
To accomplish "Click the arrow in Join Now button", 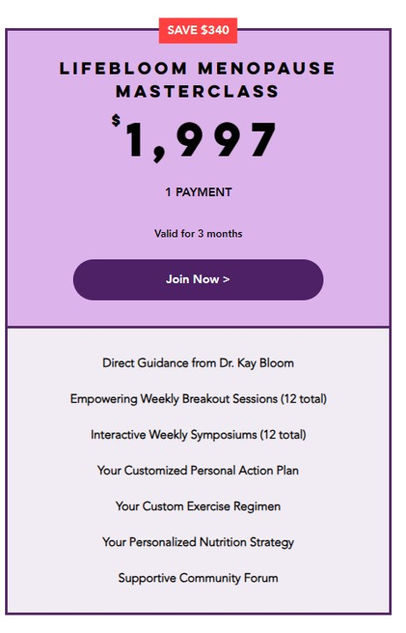I will pos(226,279).
